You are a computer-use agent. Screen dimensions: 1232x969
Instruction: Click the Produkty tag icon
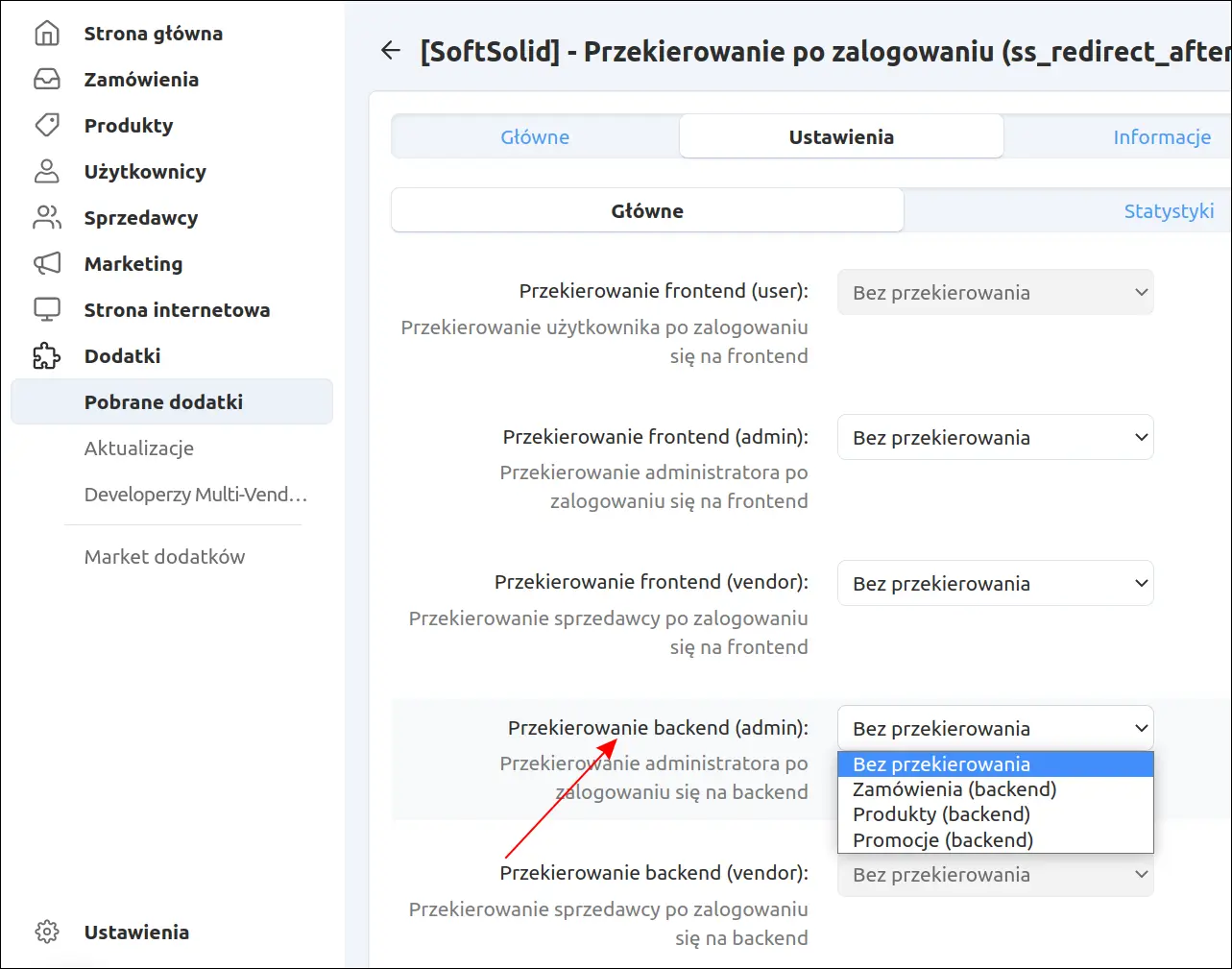coord(46,126)
